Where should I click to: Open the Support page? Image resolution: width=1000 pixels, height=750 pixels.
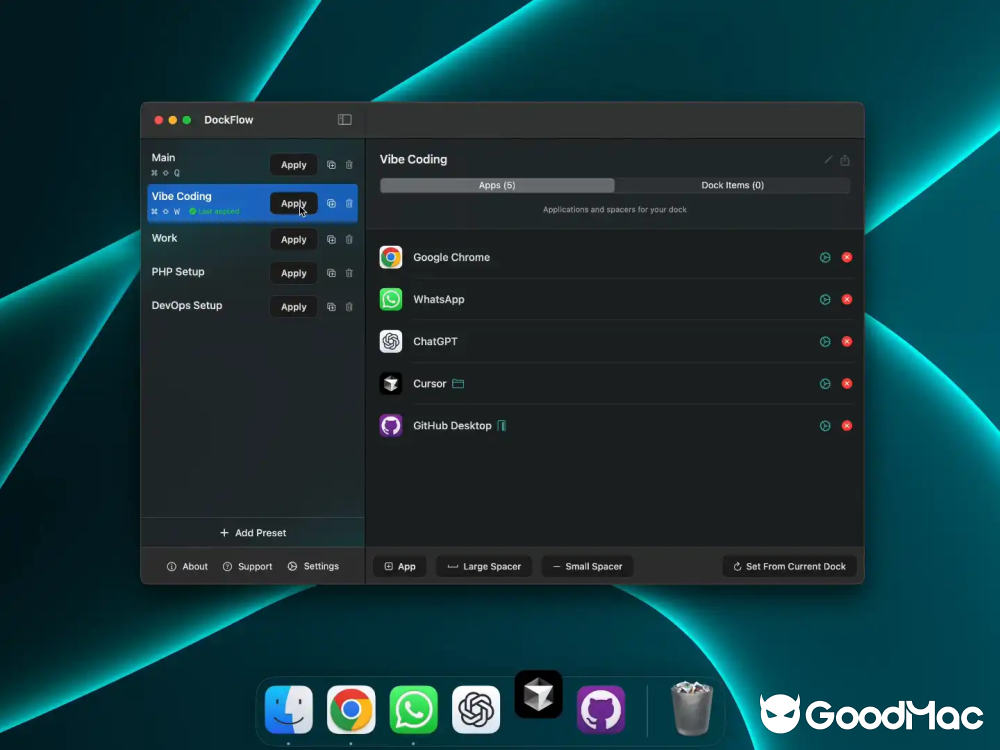(x=247, y=566)
